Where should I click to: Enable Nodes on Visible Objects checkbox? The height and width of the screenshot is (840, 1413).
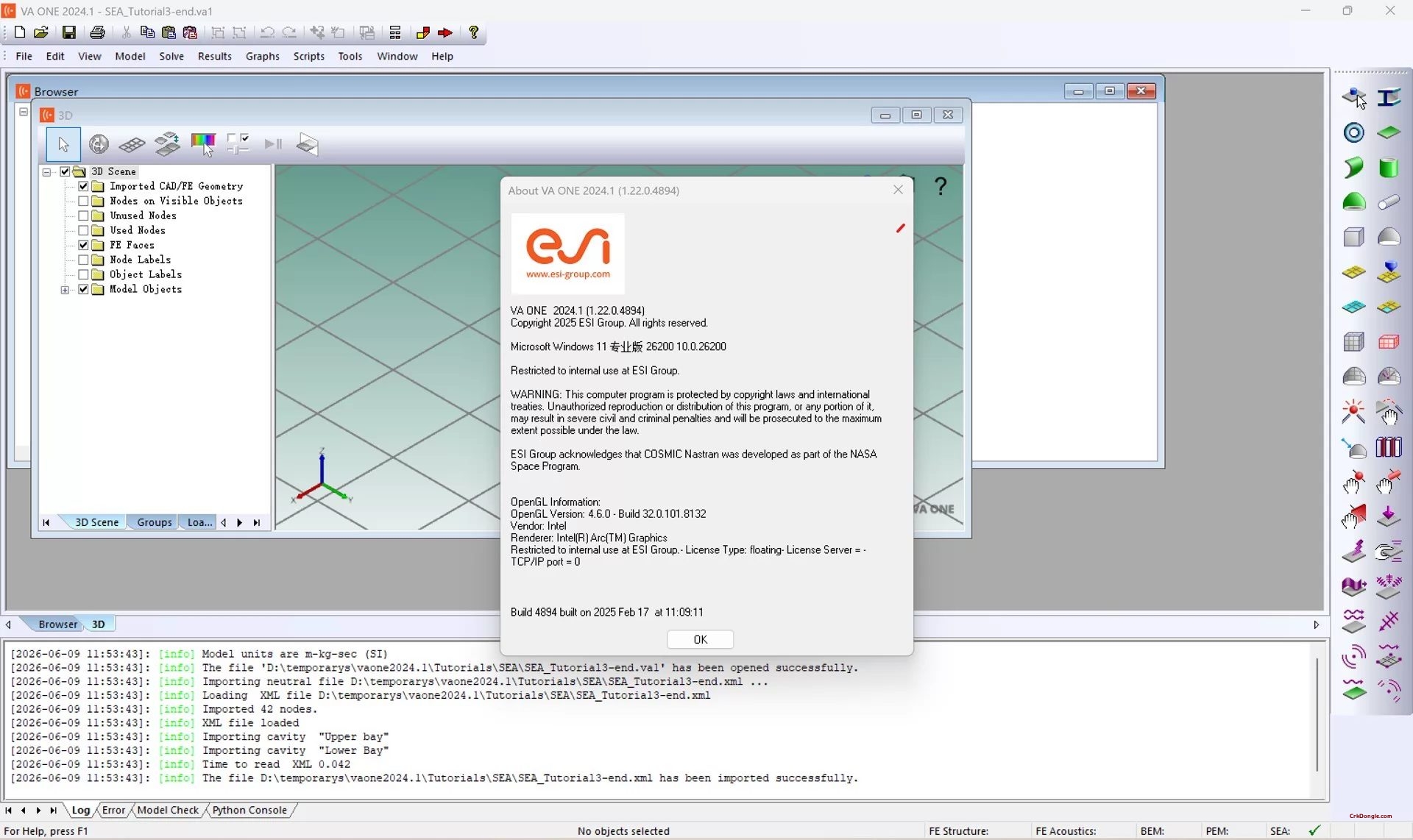click(x=83, y=201)
